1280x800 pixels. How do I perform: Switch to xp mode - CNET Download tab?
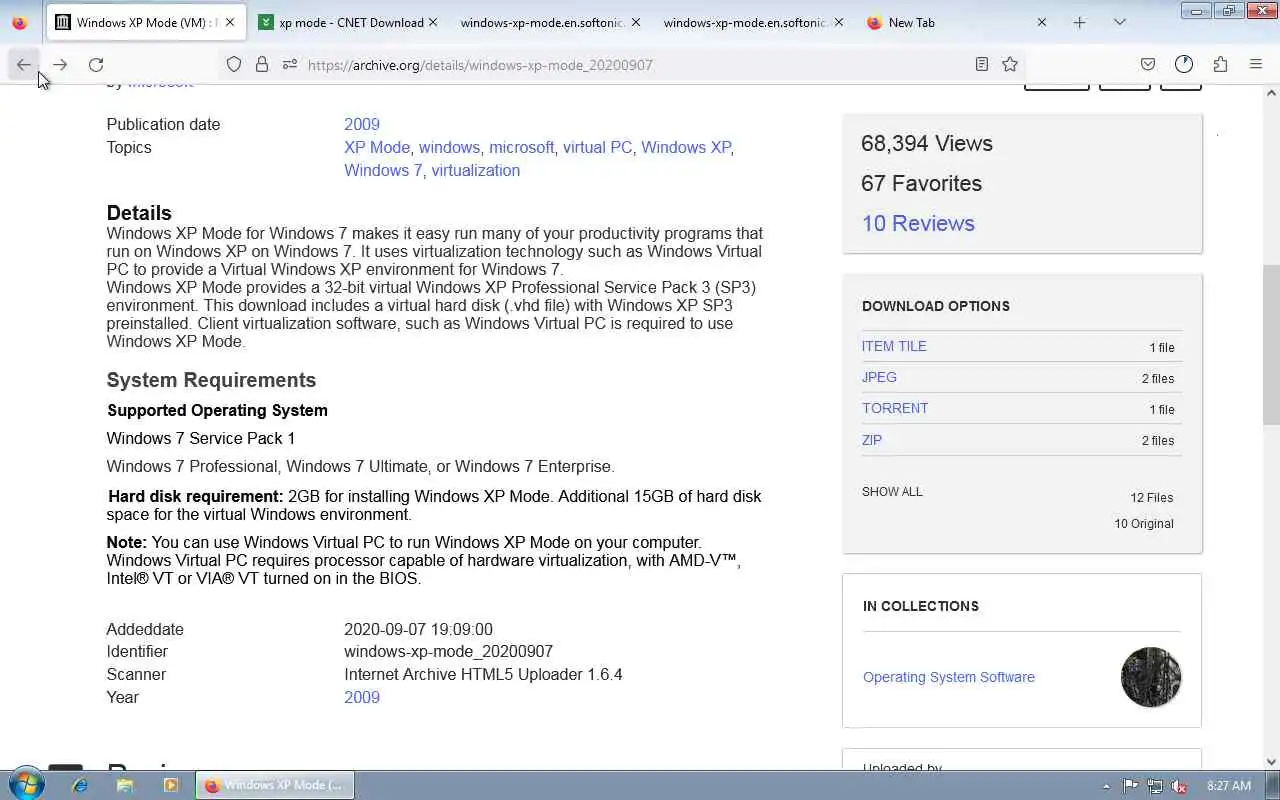tap(347, 22)
